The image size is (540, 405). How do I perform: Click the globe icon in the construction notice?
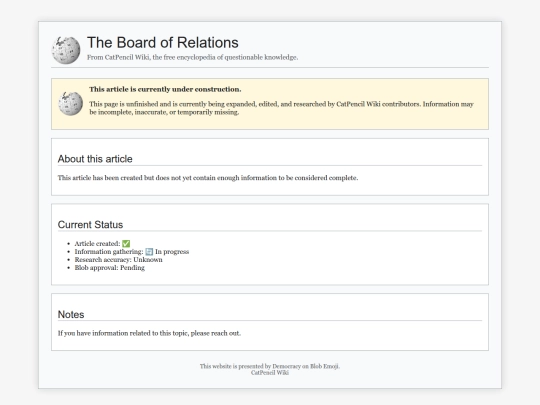(x=71, y=104)
